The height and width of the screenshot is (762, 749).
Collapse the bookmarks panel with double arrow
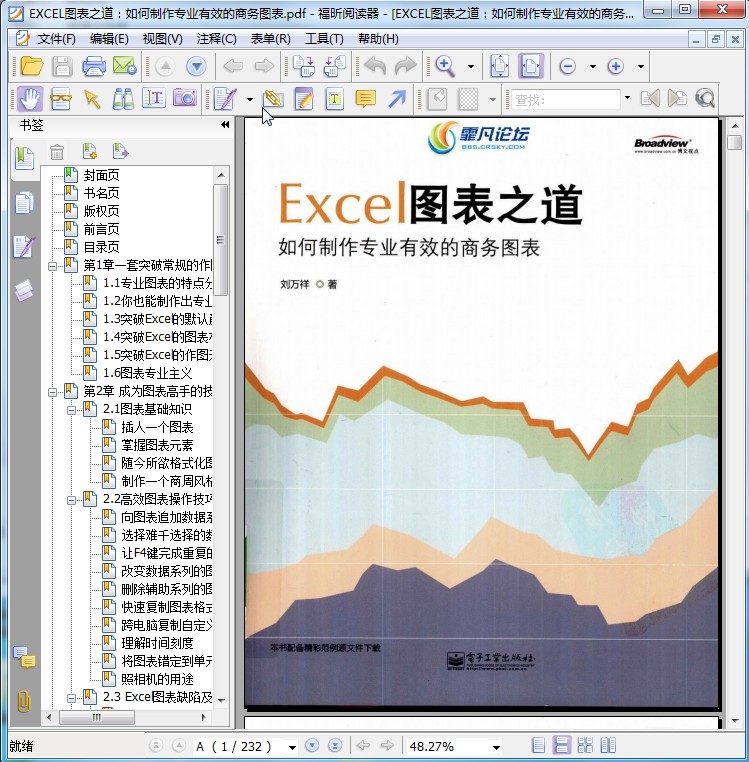pos(225,125)
